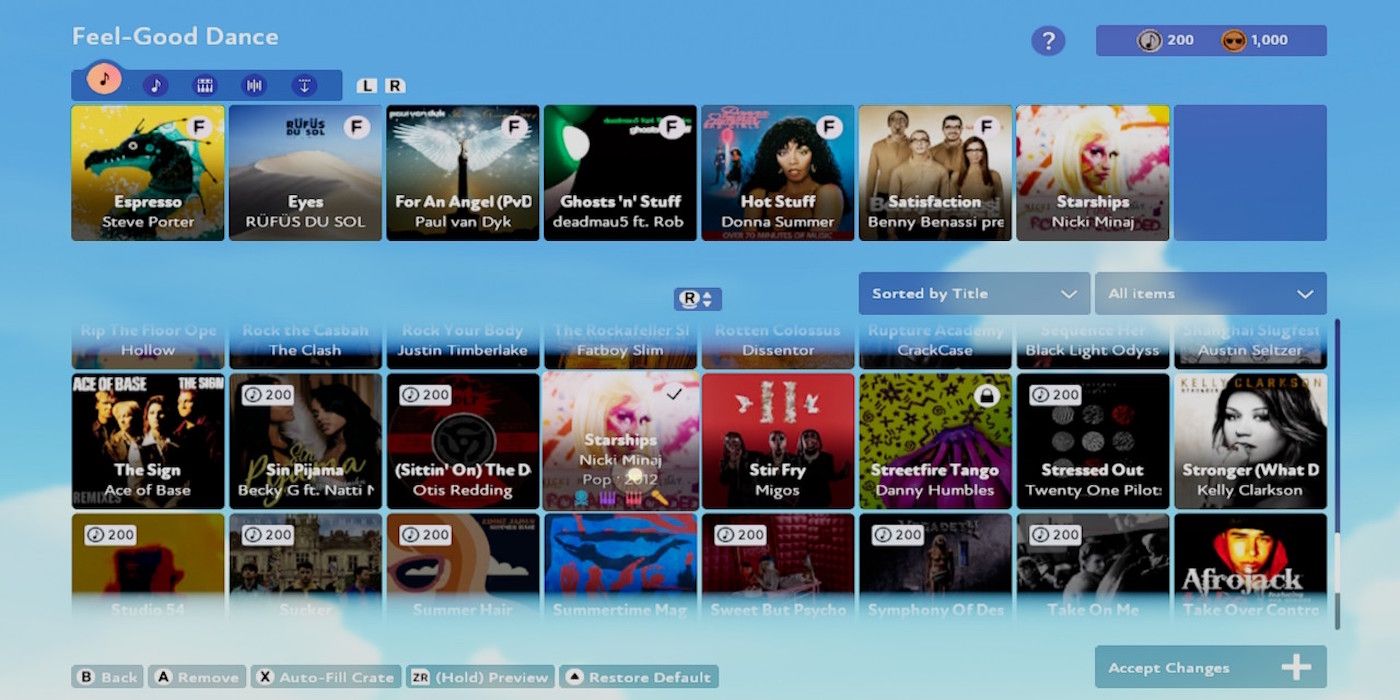Click the "Fatboy Slim" artist text
The width and height of the screenshot is (1400, 700).
[x=620, y=350]
